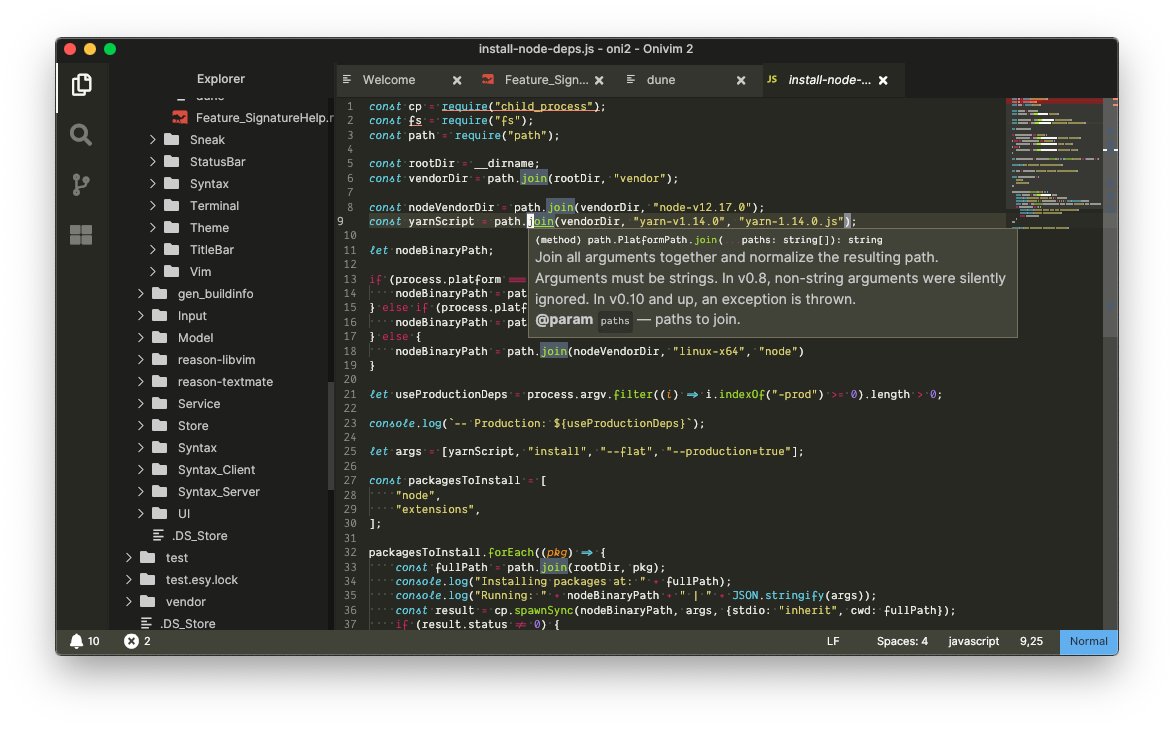Click the "paths" parameter tag in hover popup
Image resolution: width=1174 pixels, height=729 pixels.
click(x=615, y=321)
